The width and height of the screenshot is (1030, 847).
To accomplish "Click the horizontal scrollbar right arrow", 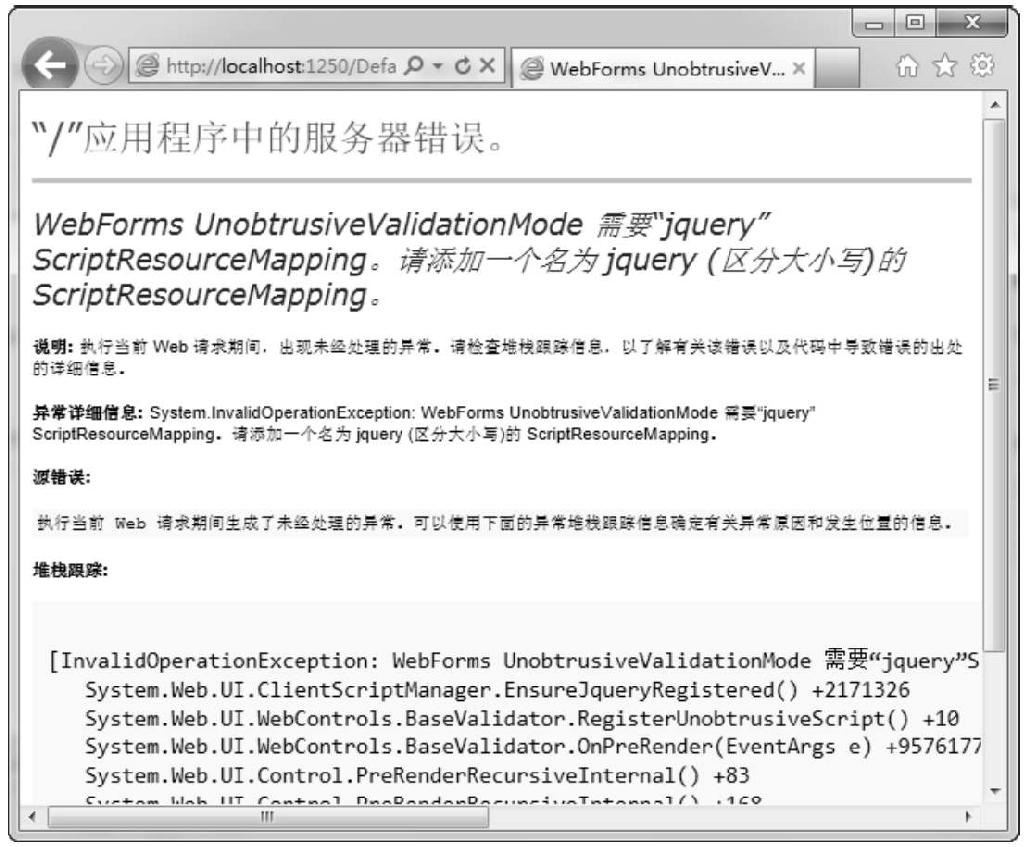I will point(968,817).
